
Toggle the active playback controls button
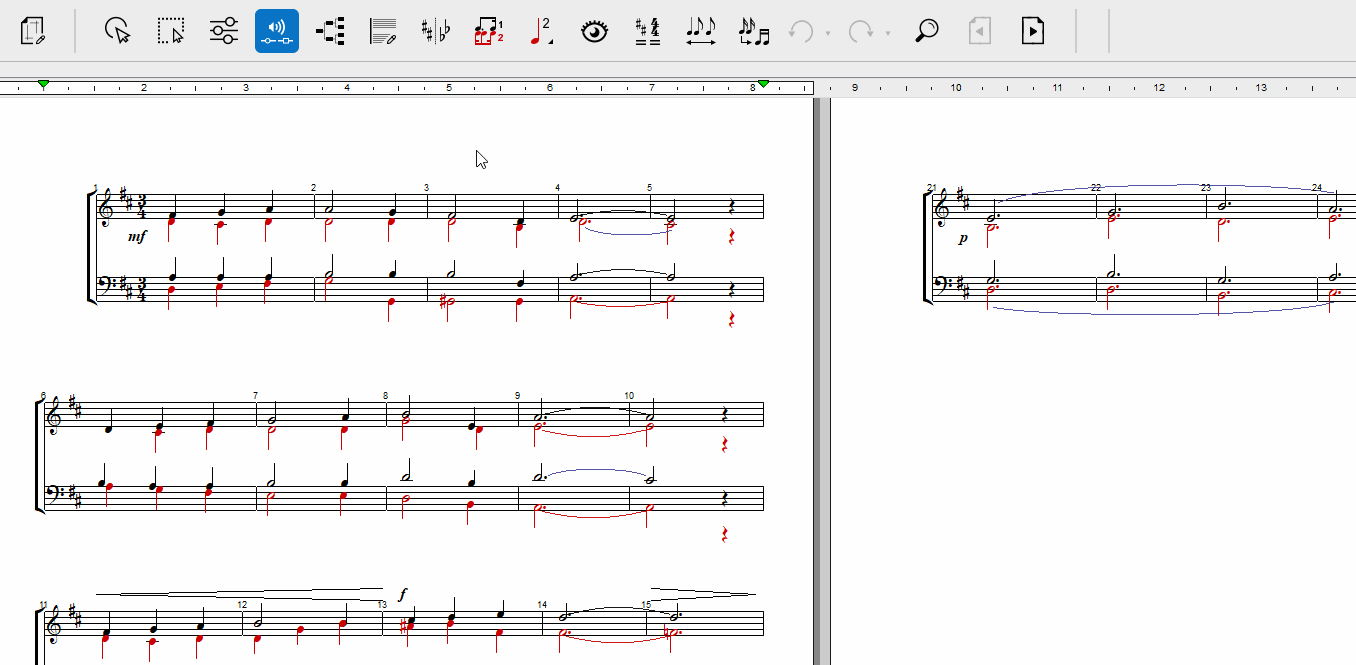pos(277,31)
